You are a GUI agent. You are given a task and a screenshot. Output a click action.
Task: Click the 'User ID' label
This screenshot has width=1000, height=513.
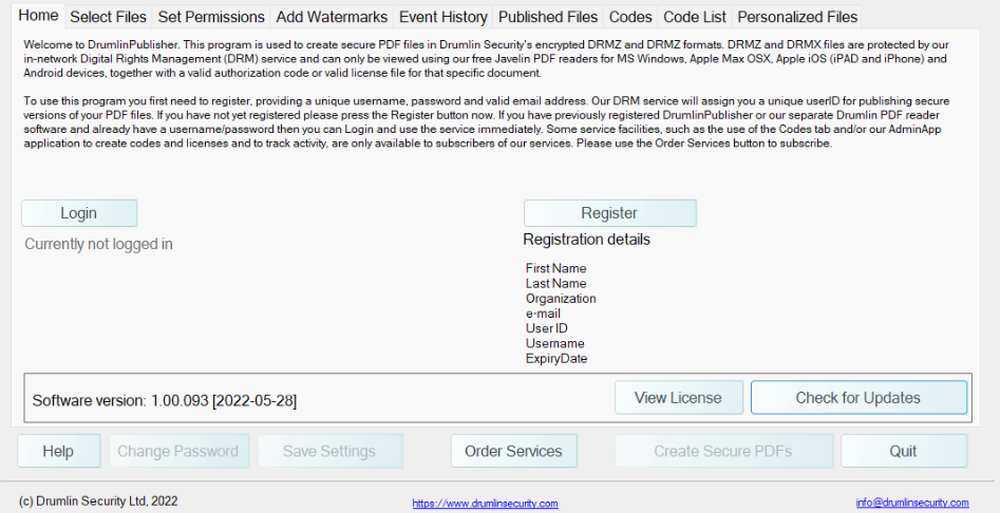(547, 329)
